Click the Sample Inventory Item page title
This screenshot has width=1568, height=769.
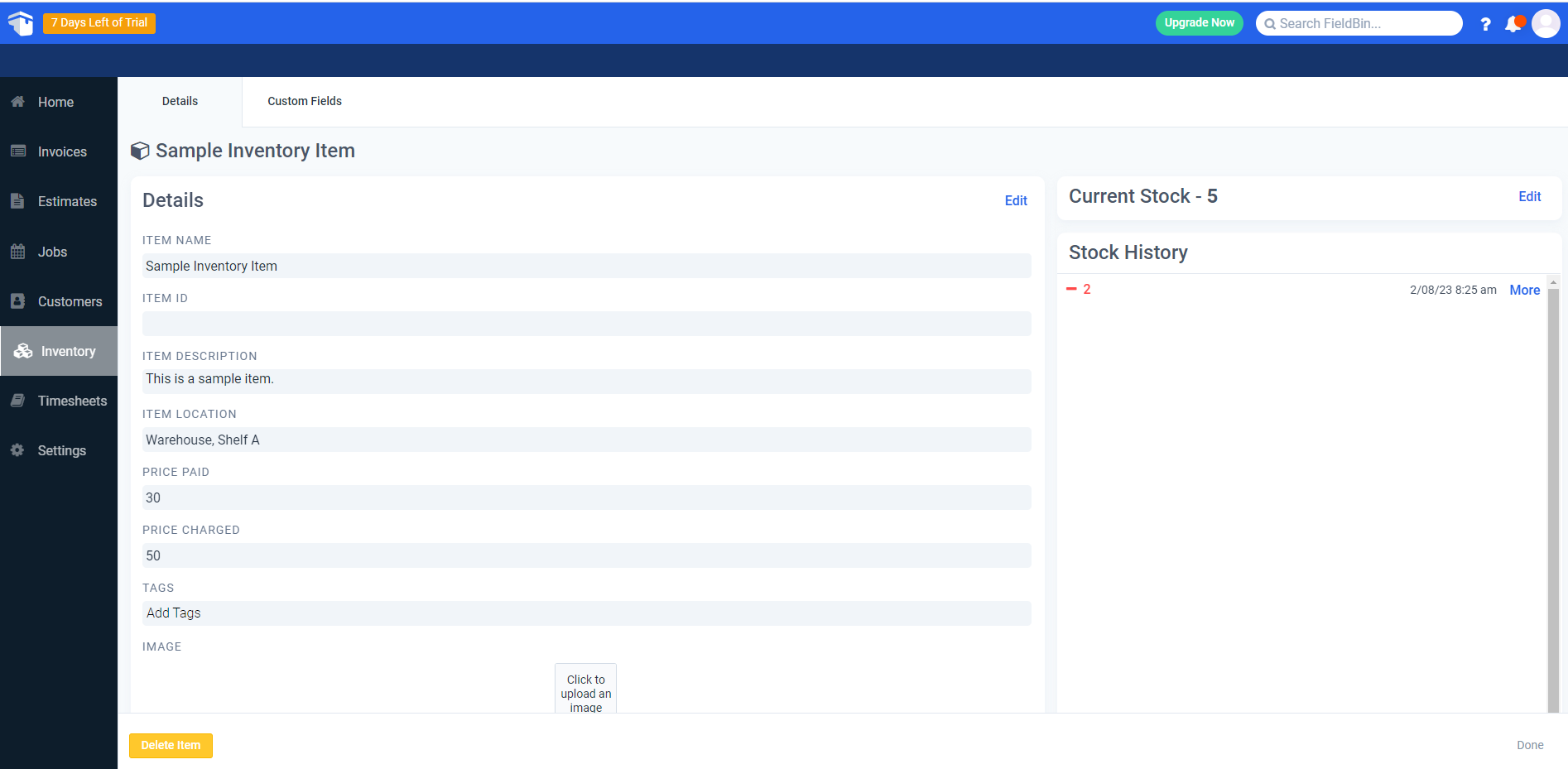(x=255, y=151)
